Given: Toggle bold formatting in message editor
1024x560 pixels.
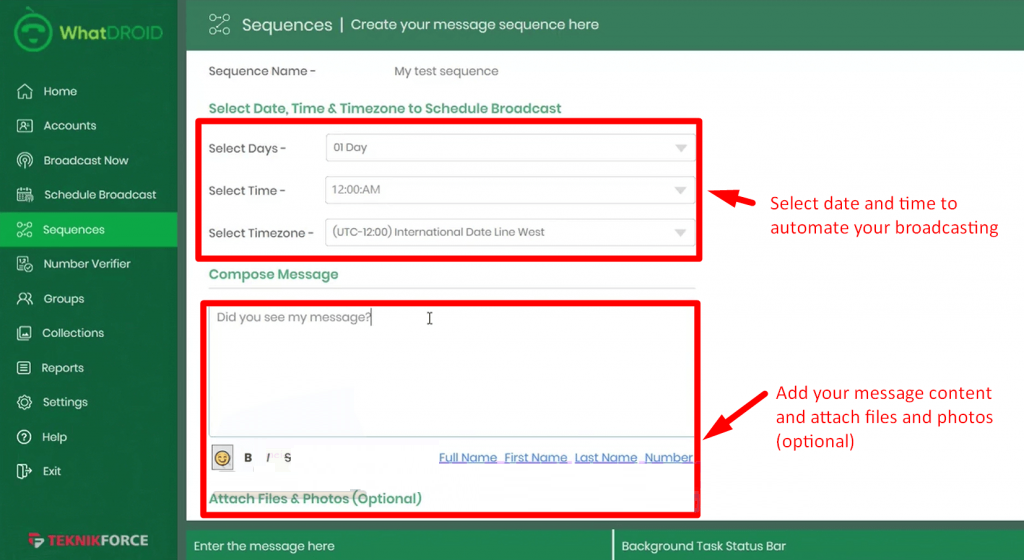Looking at the screenshot, I should coord(248,458).
